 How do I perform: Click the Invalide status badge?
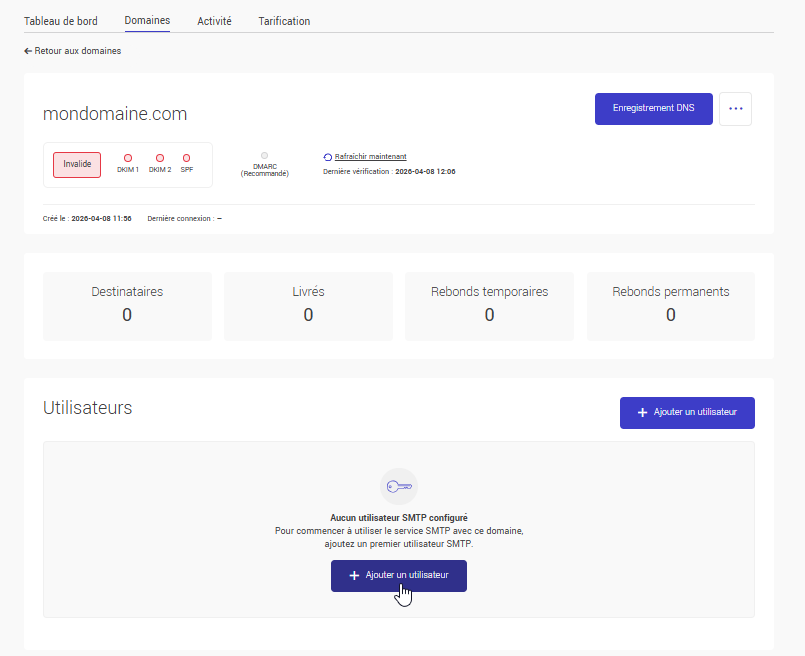(76, 164)
